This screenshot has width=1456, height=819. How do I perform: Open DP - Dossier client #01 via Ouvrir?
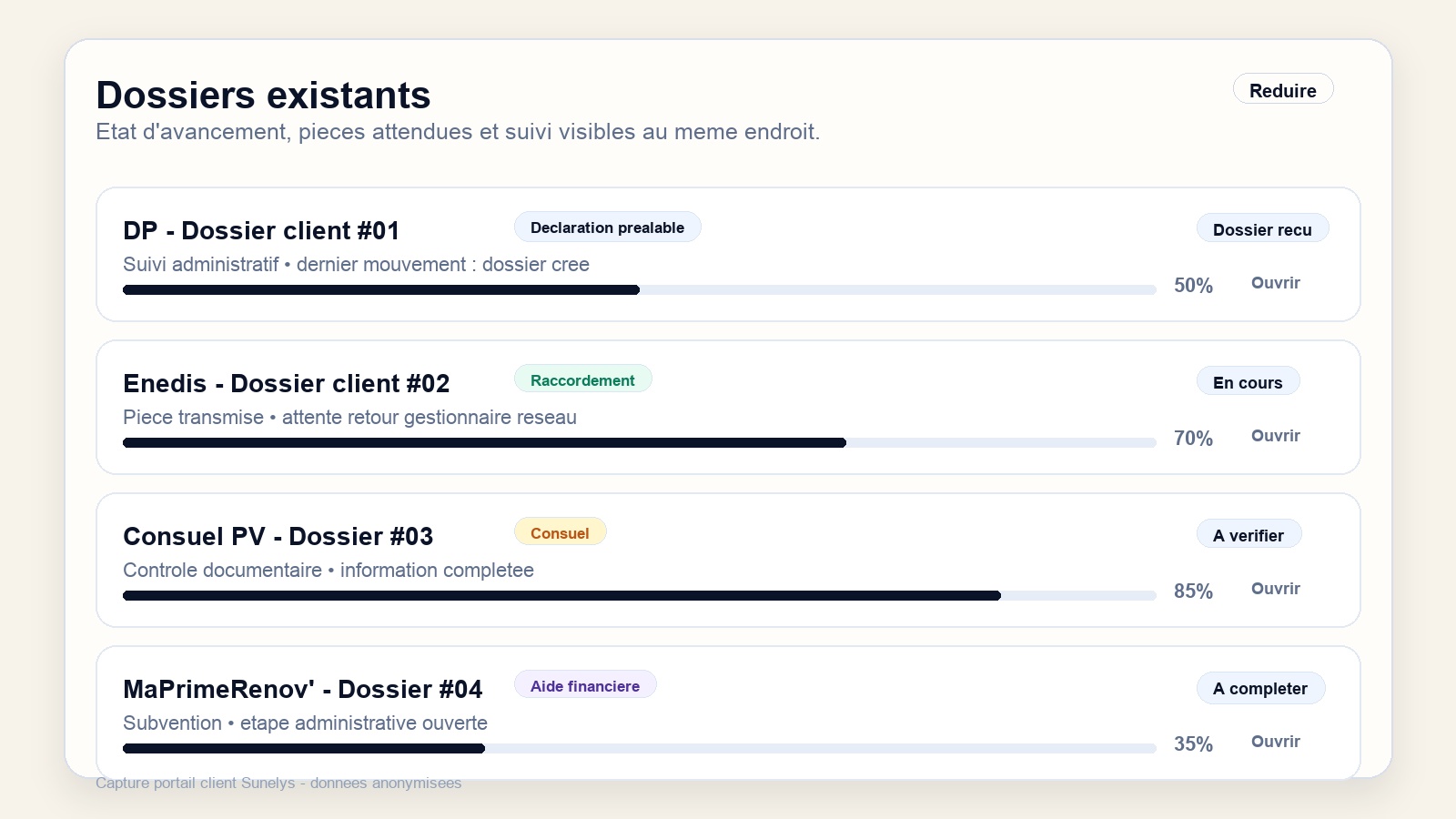(x=1275, y=283)
